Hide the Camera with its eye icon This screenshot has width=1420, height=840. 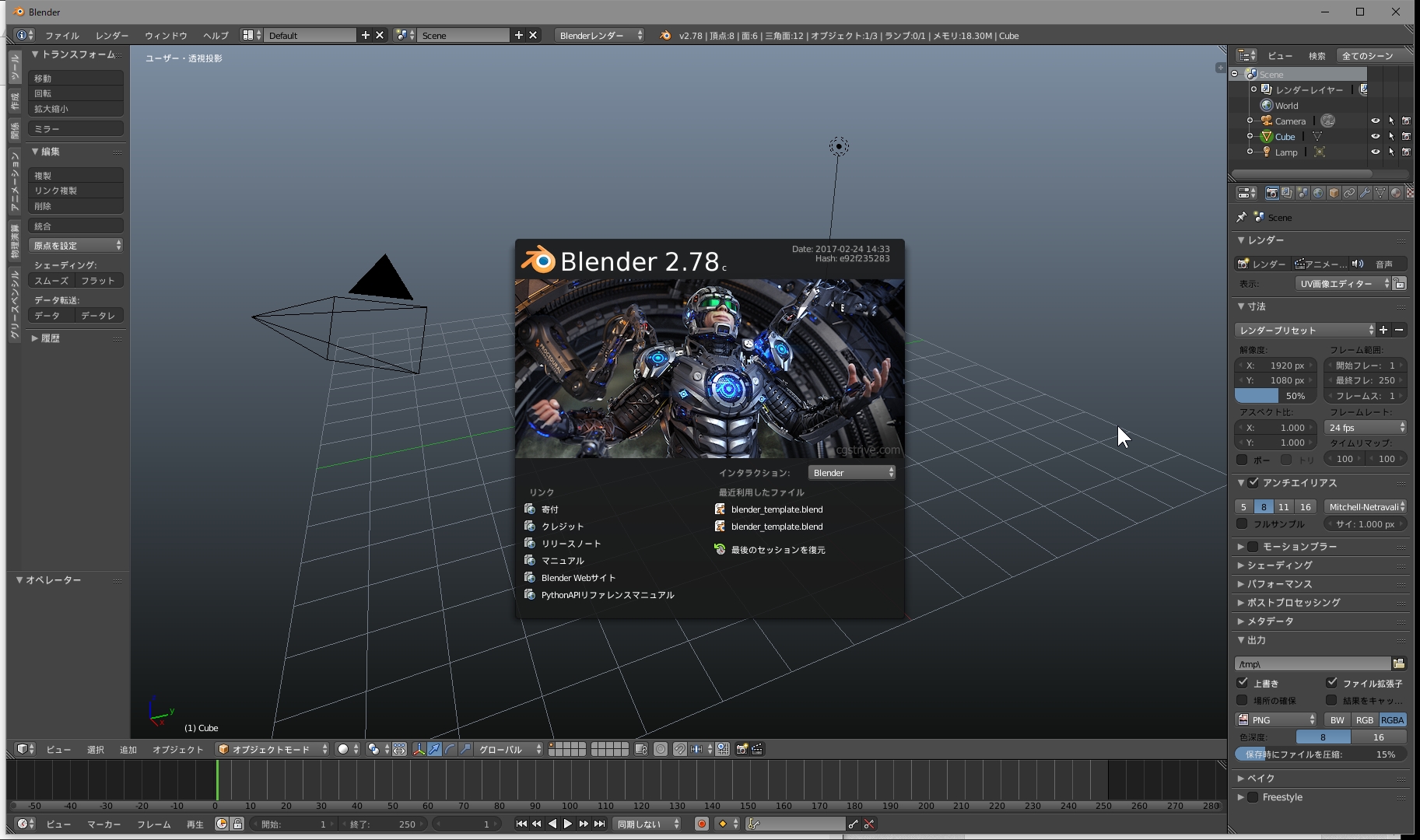[x=1376, y=121]
